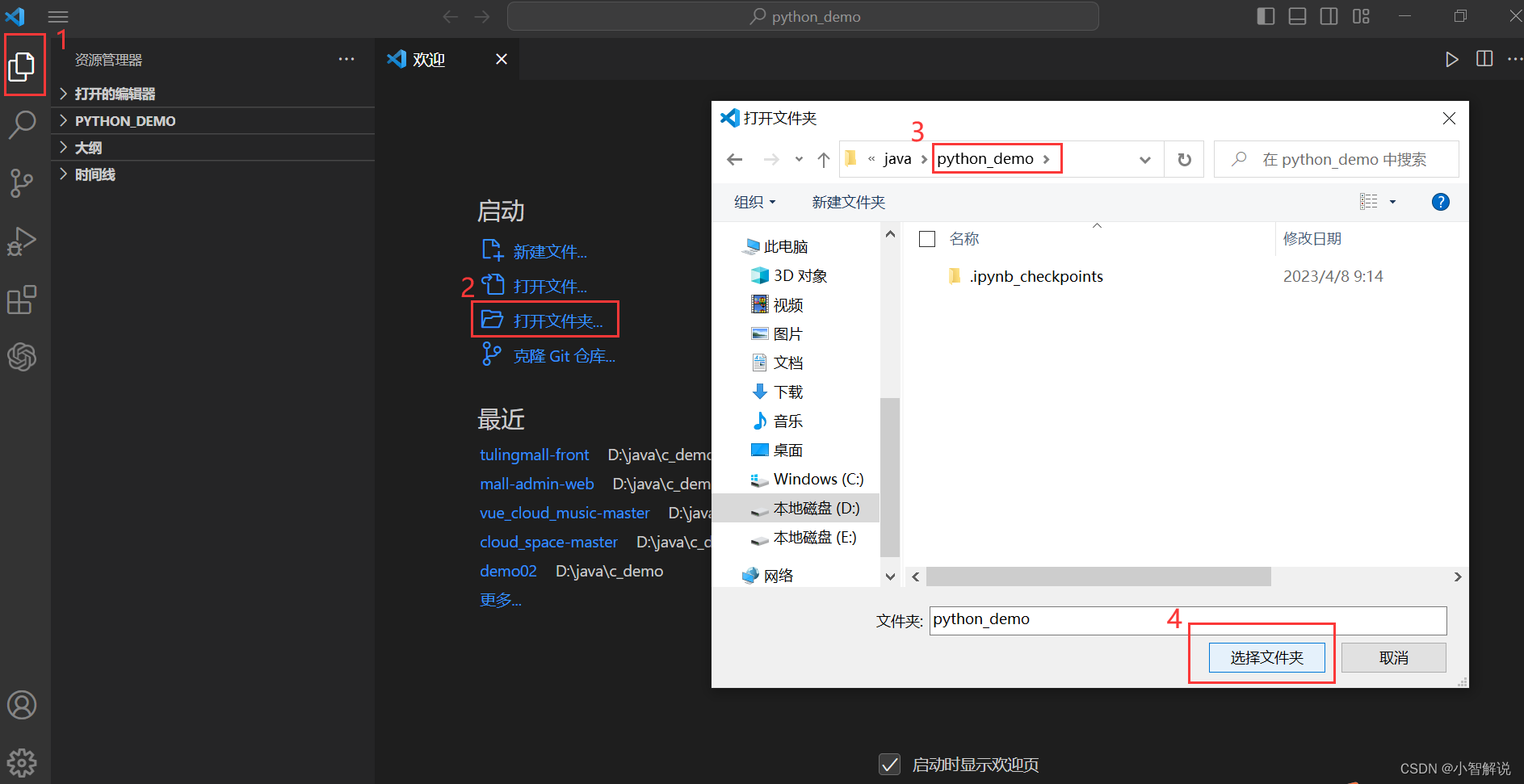Image resolution: width=1524 pixels, height=784 pixels.
Task: Open the Organize dropdown menu
Action: pyautogui.click(x=754, y=202)
